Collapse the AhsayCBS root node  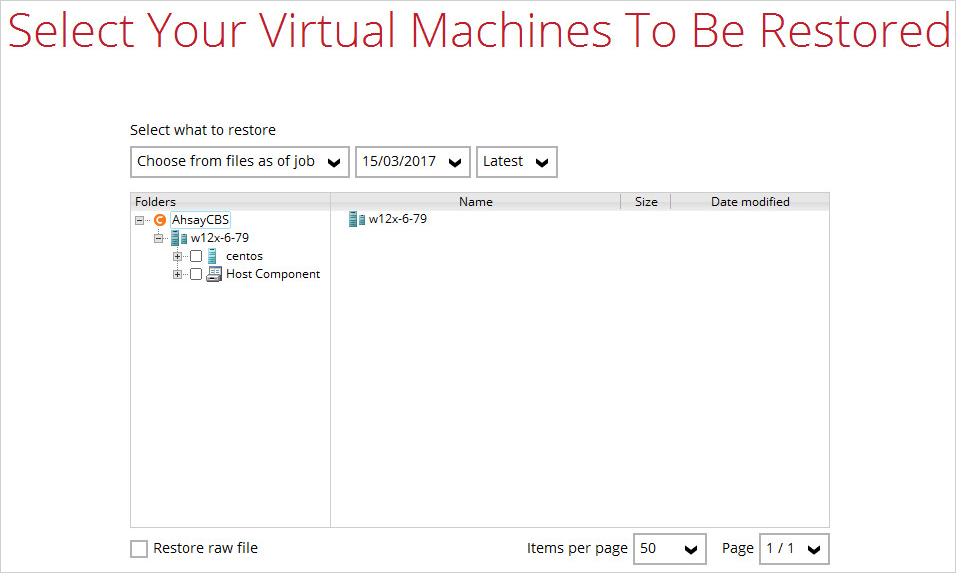(x=139, y=220)
